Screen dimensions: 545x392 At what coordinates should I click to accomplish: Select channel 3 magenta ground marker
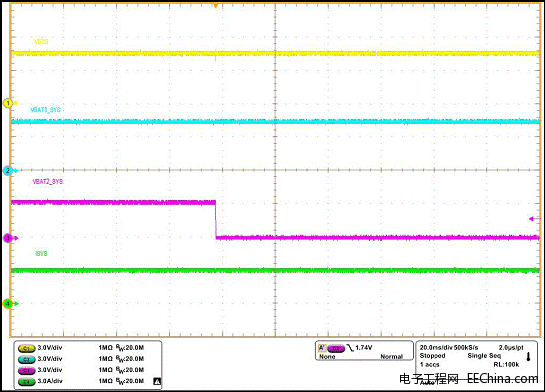(x=9, y=238)
